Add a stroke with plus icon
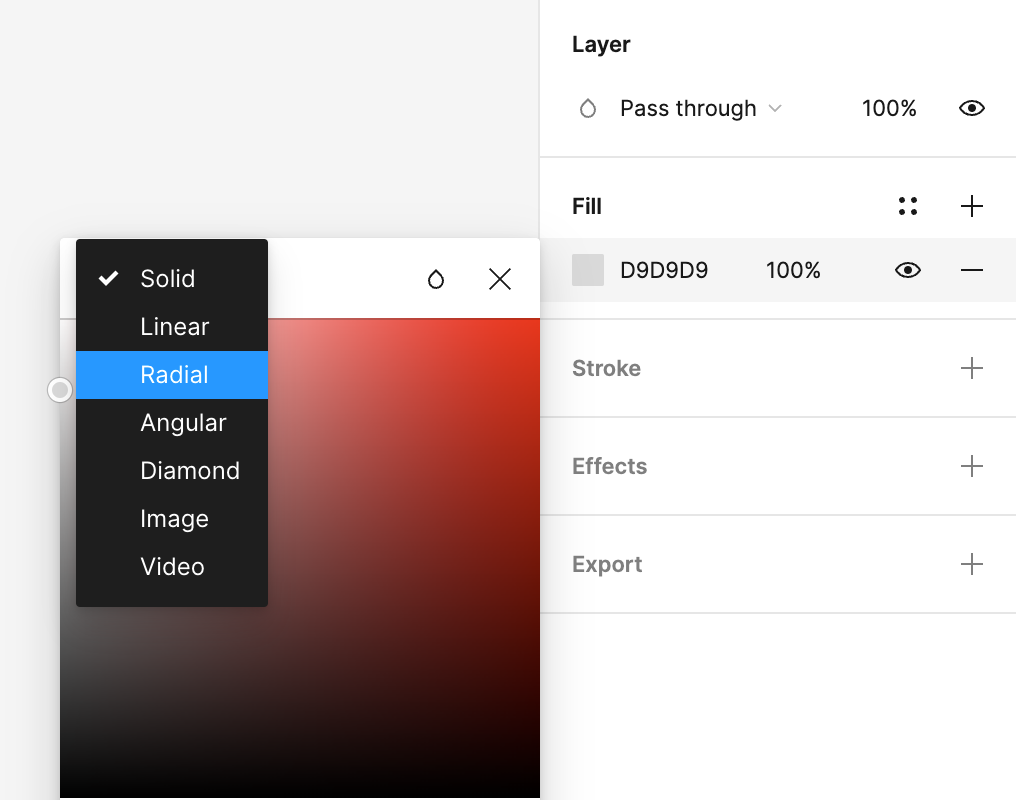 pyautogui.click(x=971, y=368)
